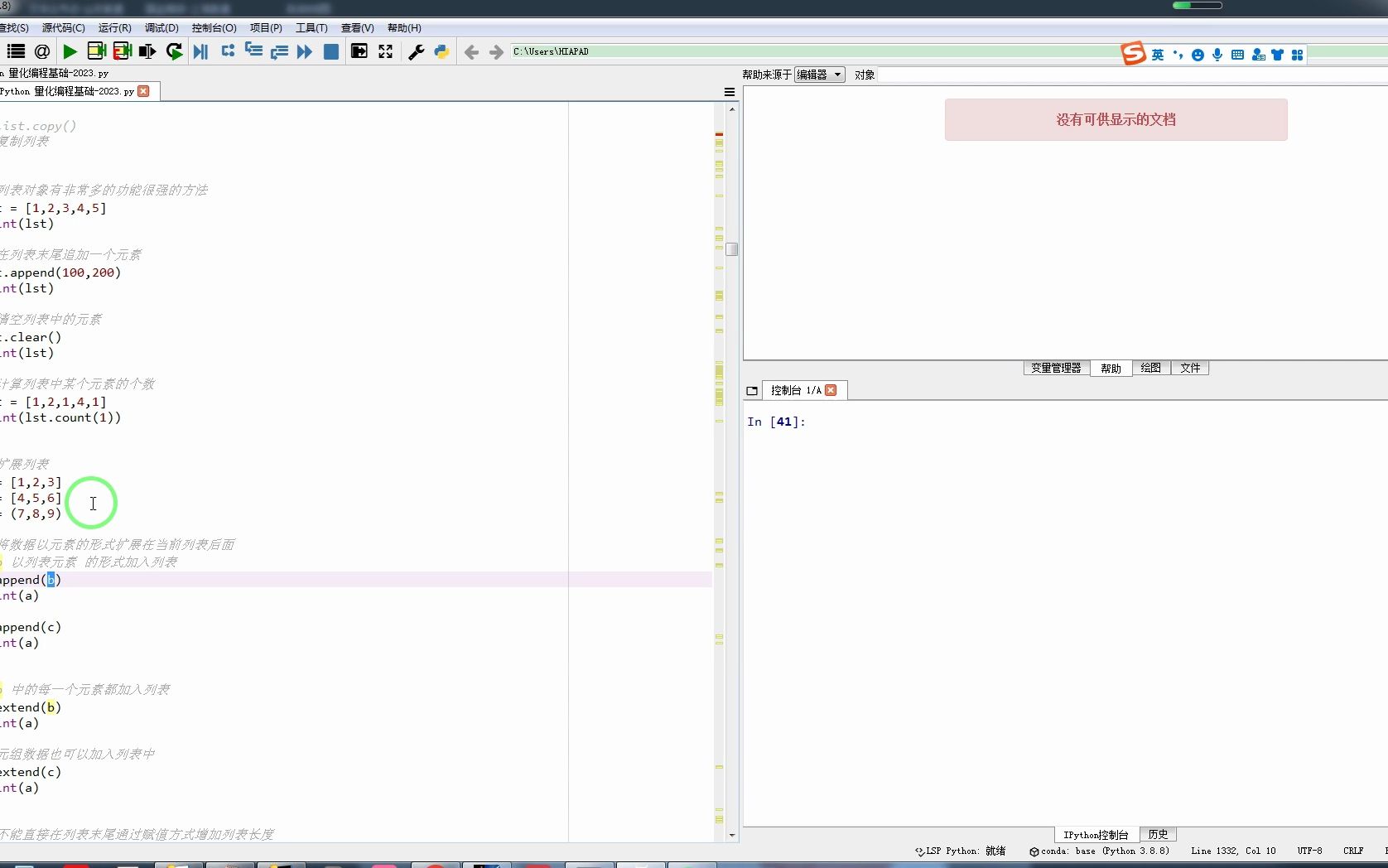The height and width of the screenshot is (868, 1388).
Task: Click the LSP Python 就绪 status
Action: point(961,851)
